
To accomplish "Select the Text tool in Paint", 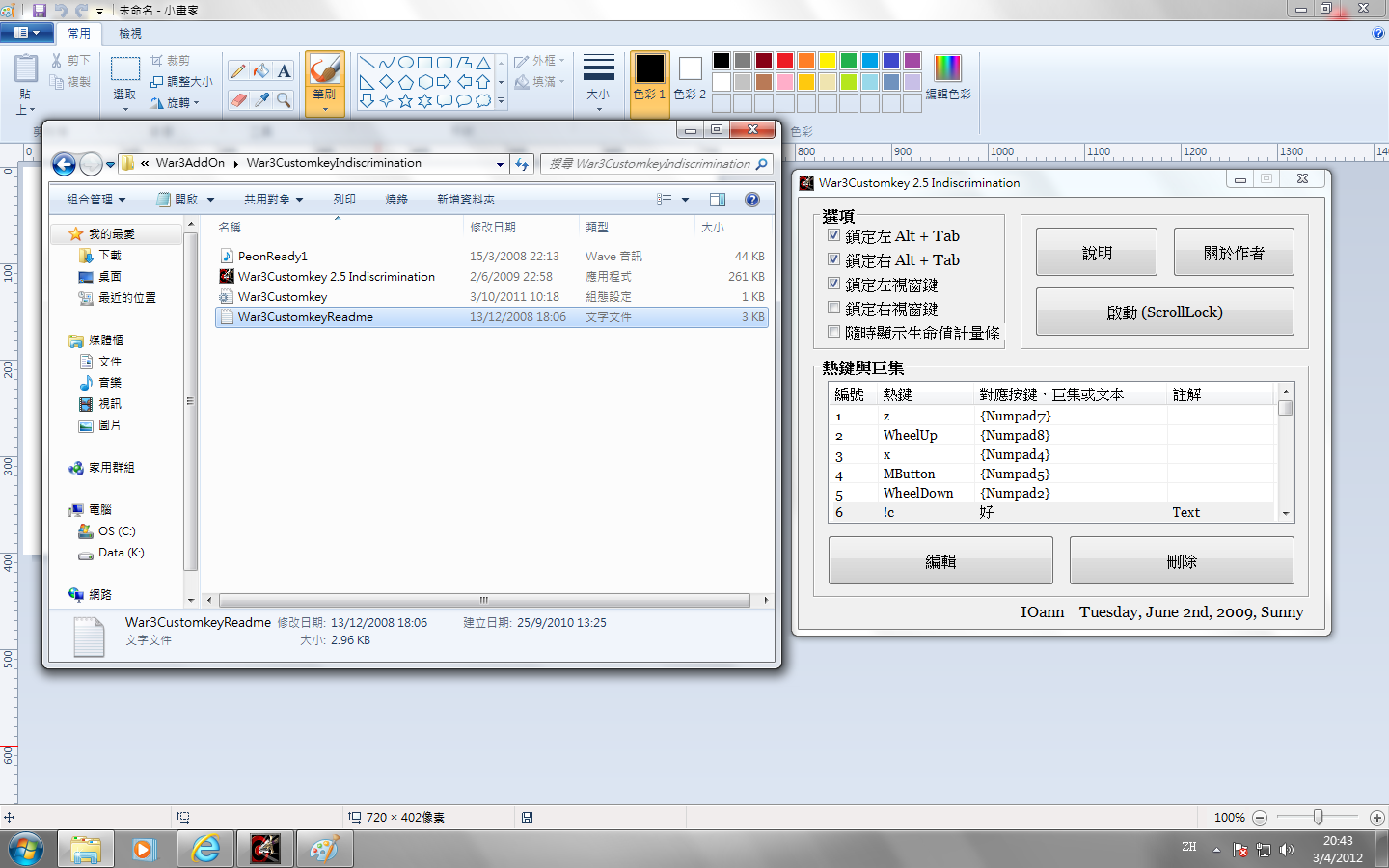I will pos(284,70).
